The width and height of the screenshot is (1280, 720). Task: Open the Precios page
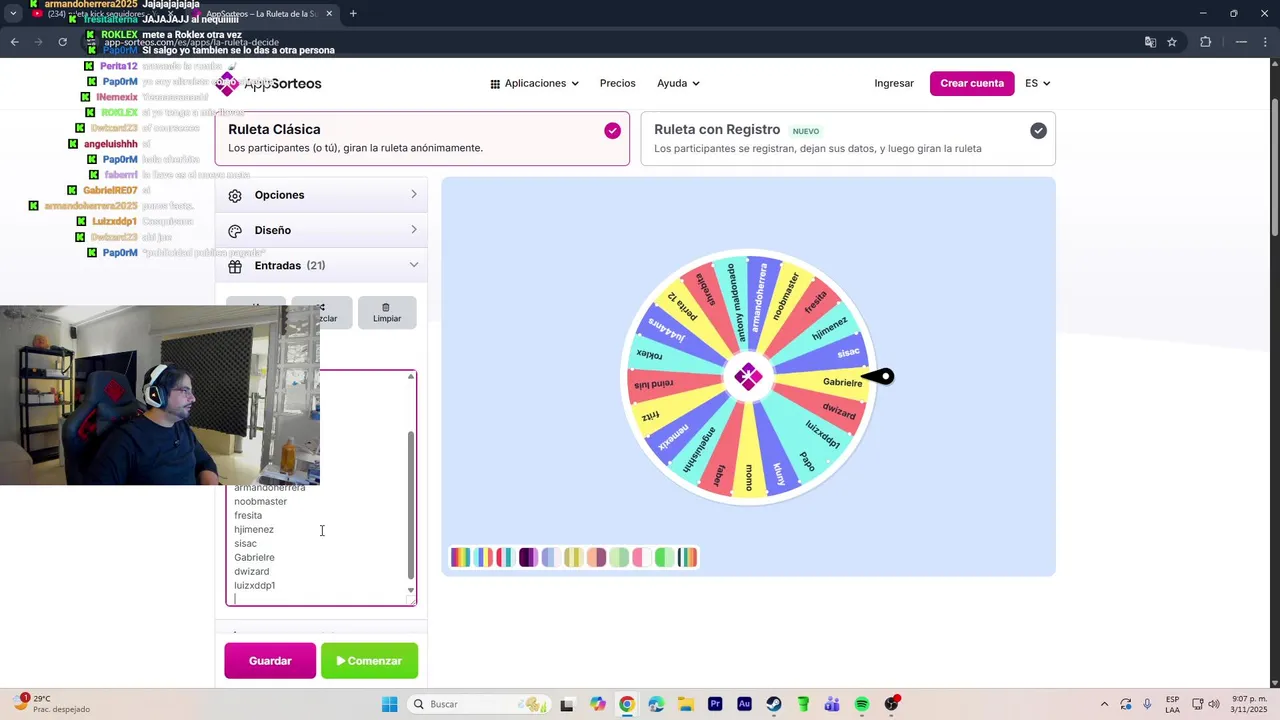[617, 83]
